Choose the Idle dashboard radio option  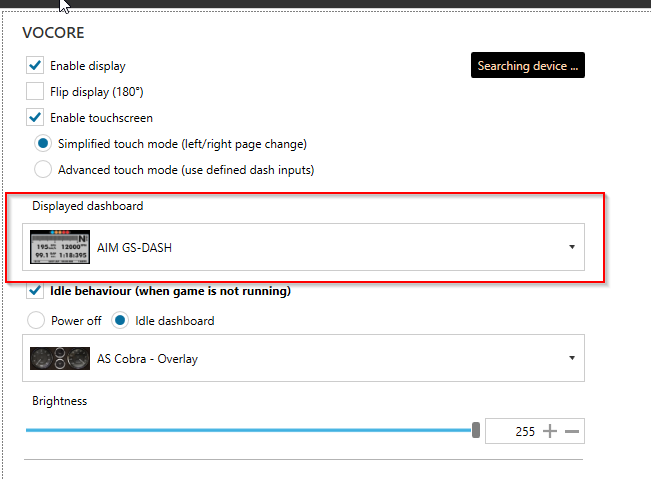[x=120, y=321]
